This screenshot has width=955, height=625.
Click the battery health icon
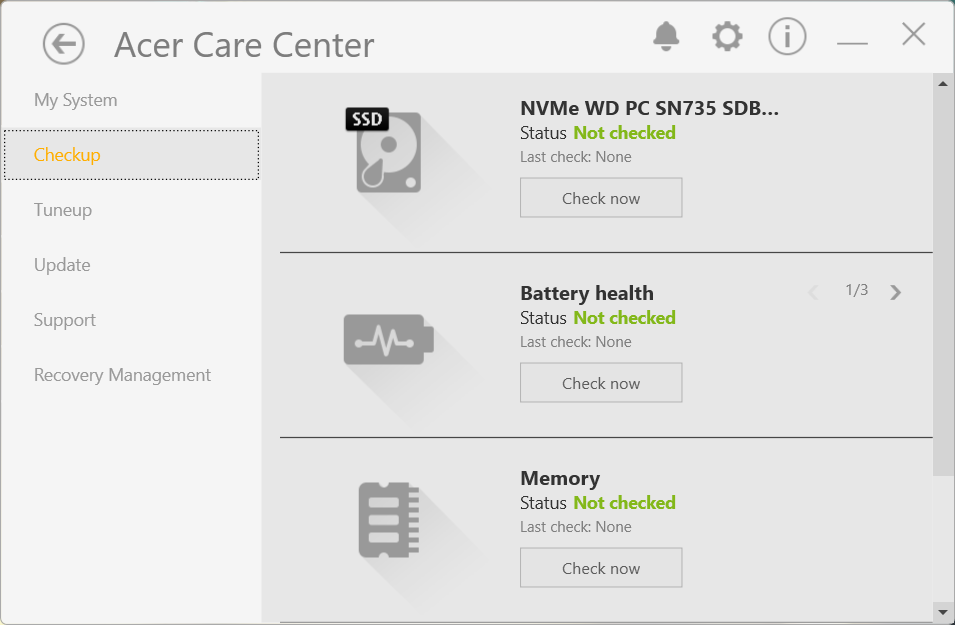click(388, 338)
